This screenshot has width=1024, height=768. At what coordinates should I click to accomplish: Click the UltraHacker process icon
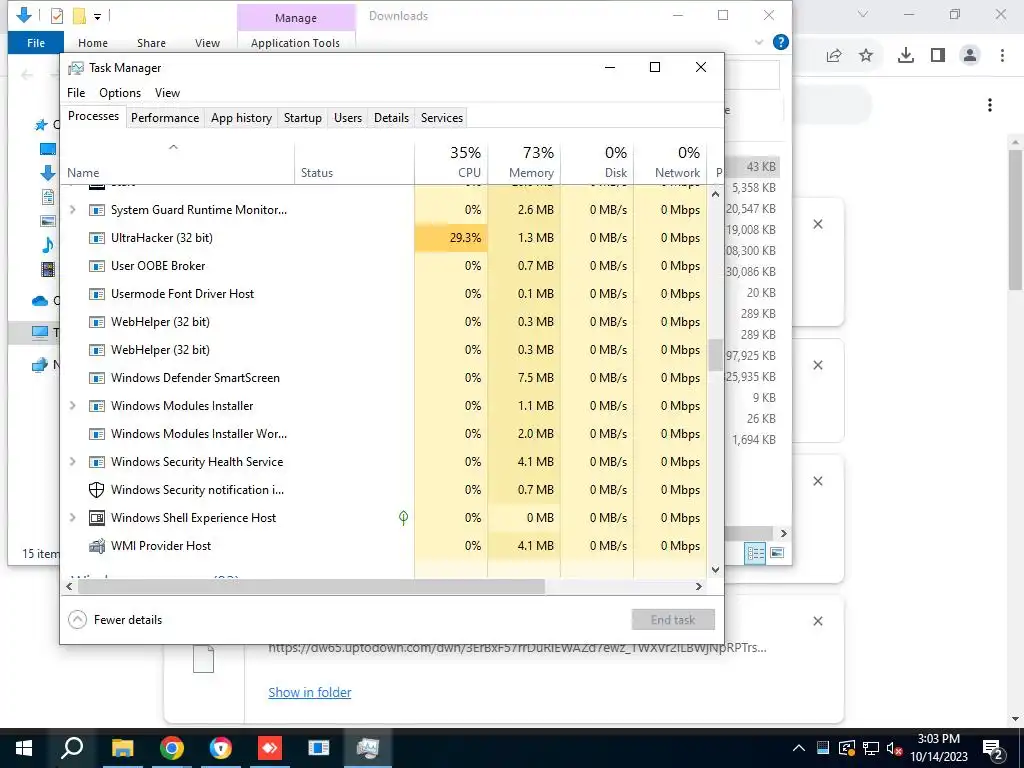pyautogui.click(x=97, y=238)
